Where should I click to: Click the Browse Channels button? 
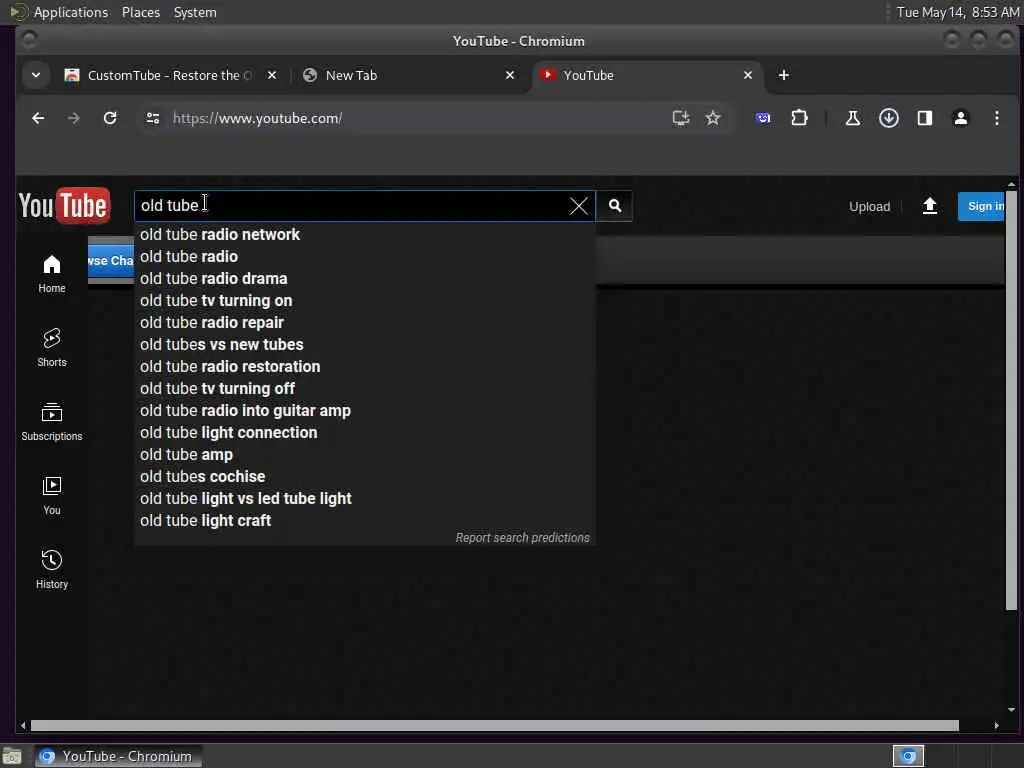coord(111,261)
